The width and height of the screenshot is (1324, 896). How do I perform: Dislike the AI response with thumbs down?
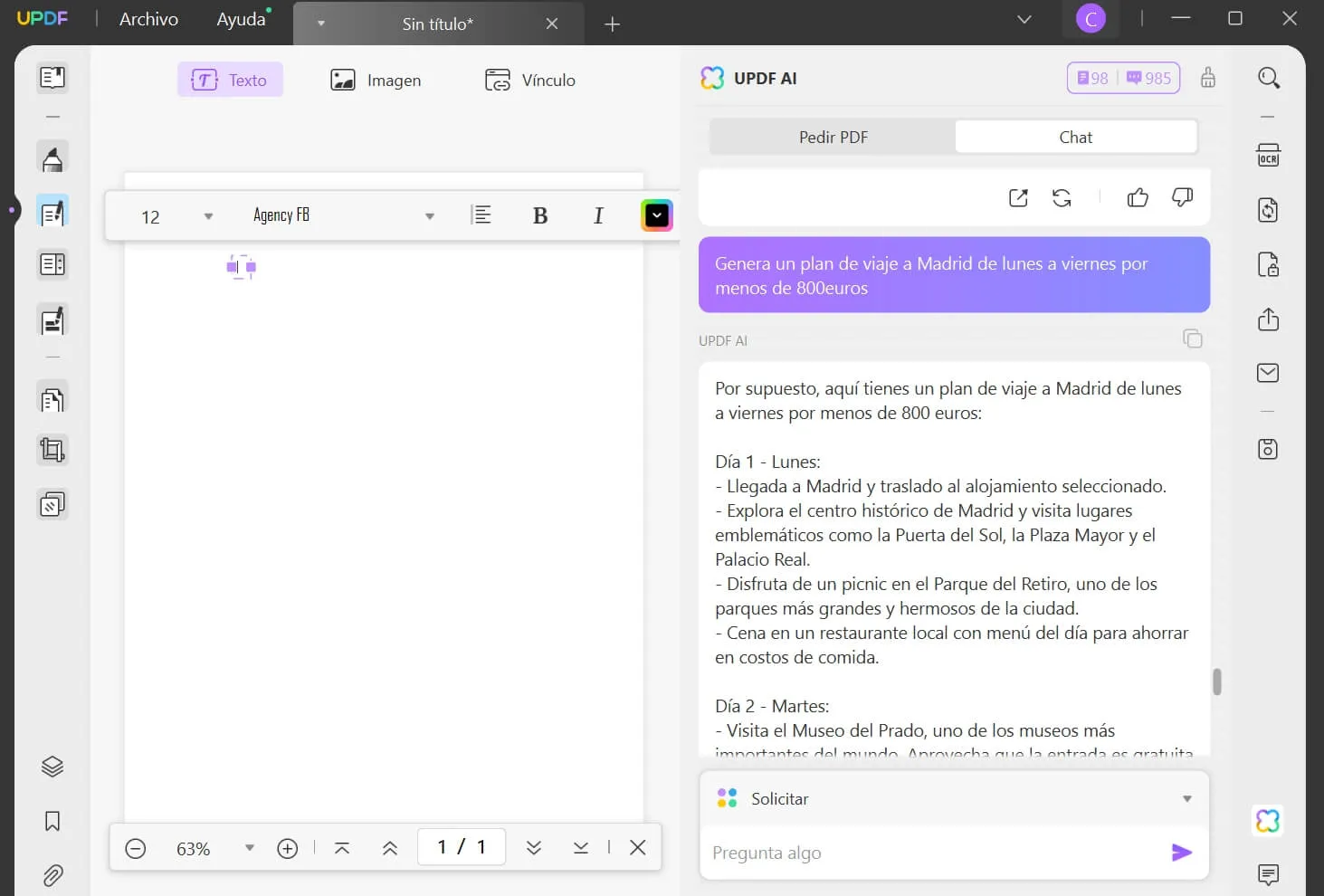1182,197
